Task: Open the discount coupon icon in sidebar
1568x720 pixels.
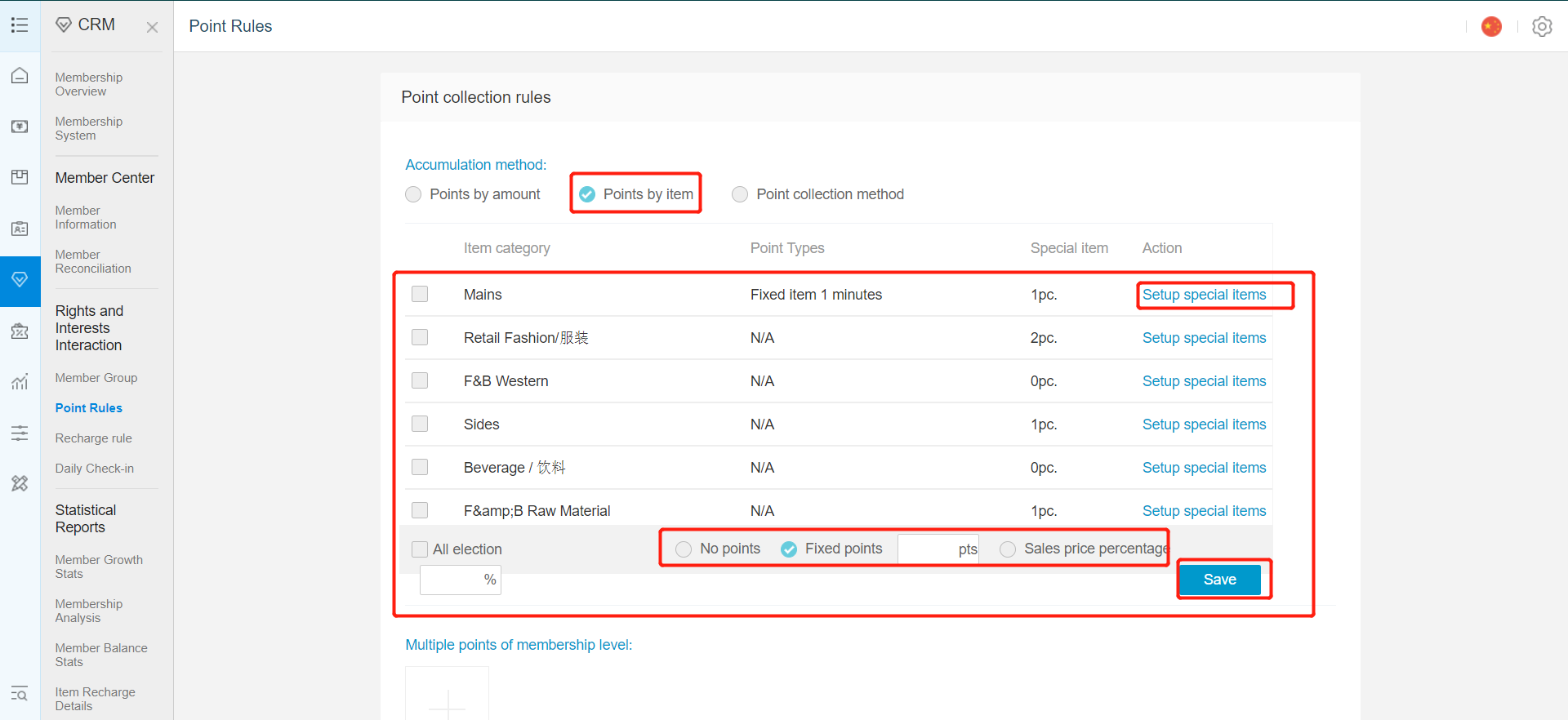Action: point(20,331)
